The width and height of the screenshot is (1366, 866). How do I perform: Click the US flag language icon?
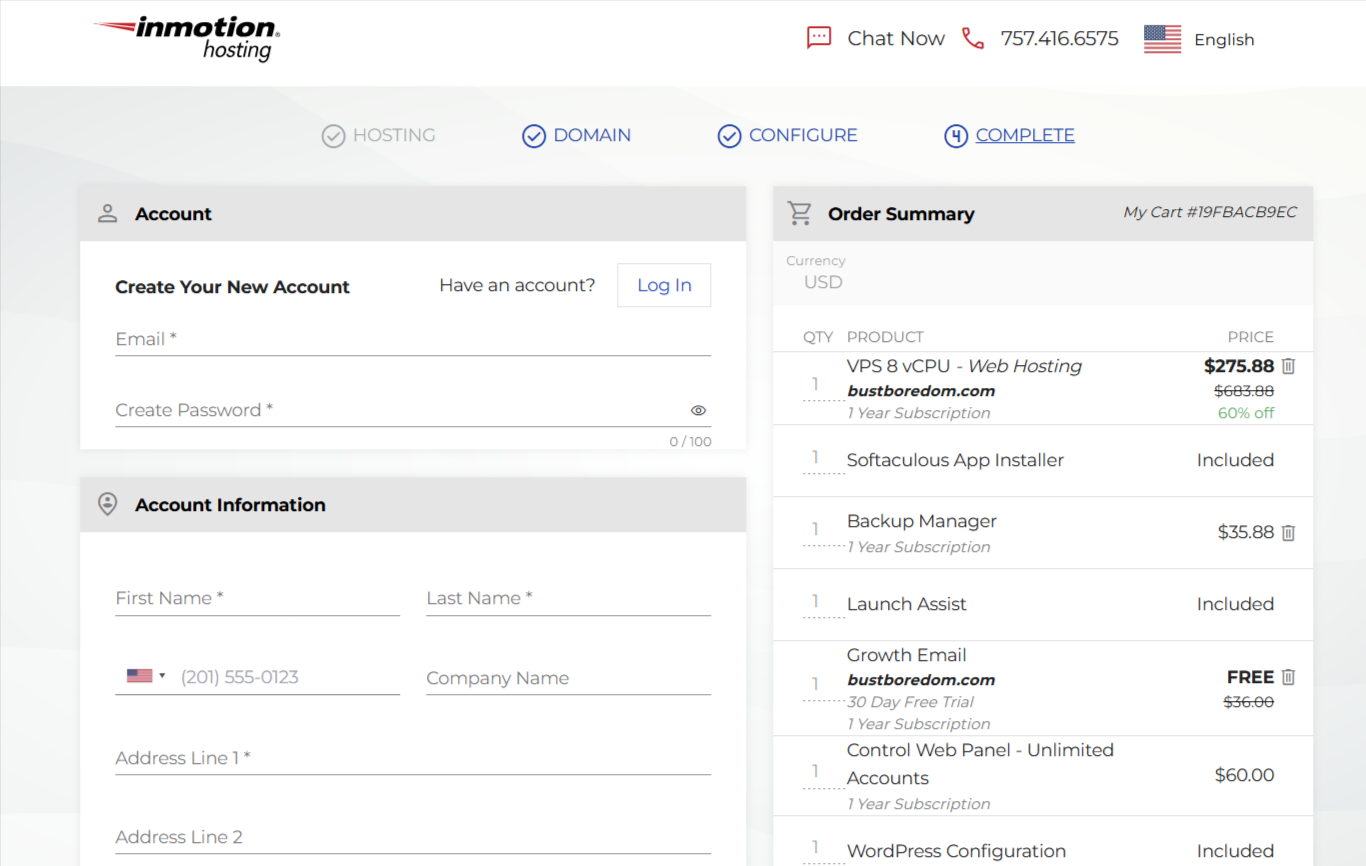[x=1162, y=39]
